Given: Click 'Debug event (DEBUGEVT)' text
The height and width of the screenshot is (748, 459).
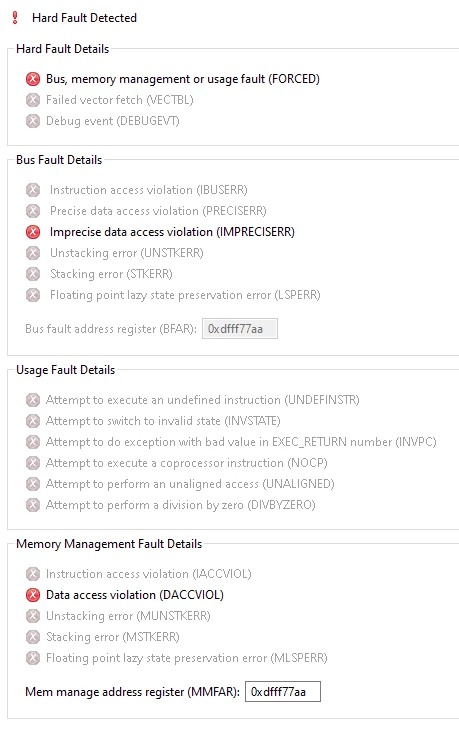Looking at the screenshot, I should tap(113, 121).
